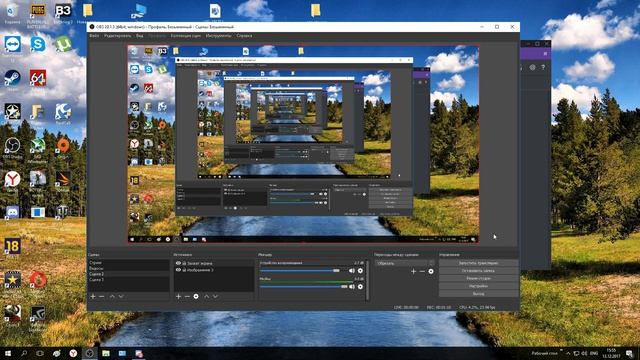Select the Захват экрана source row
This screenshot has height=360, width=640.
(214, 263)
